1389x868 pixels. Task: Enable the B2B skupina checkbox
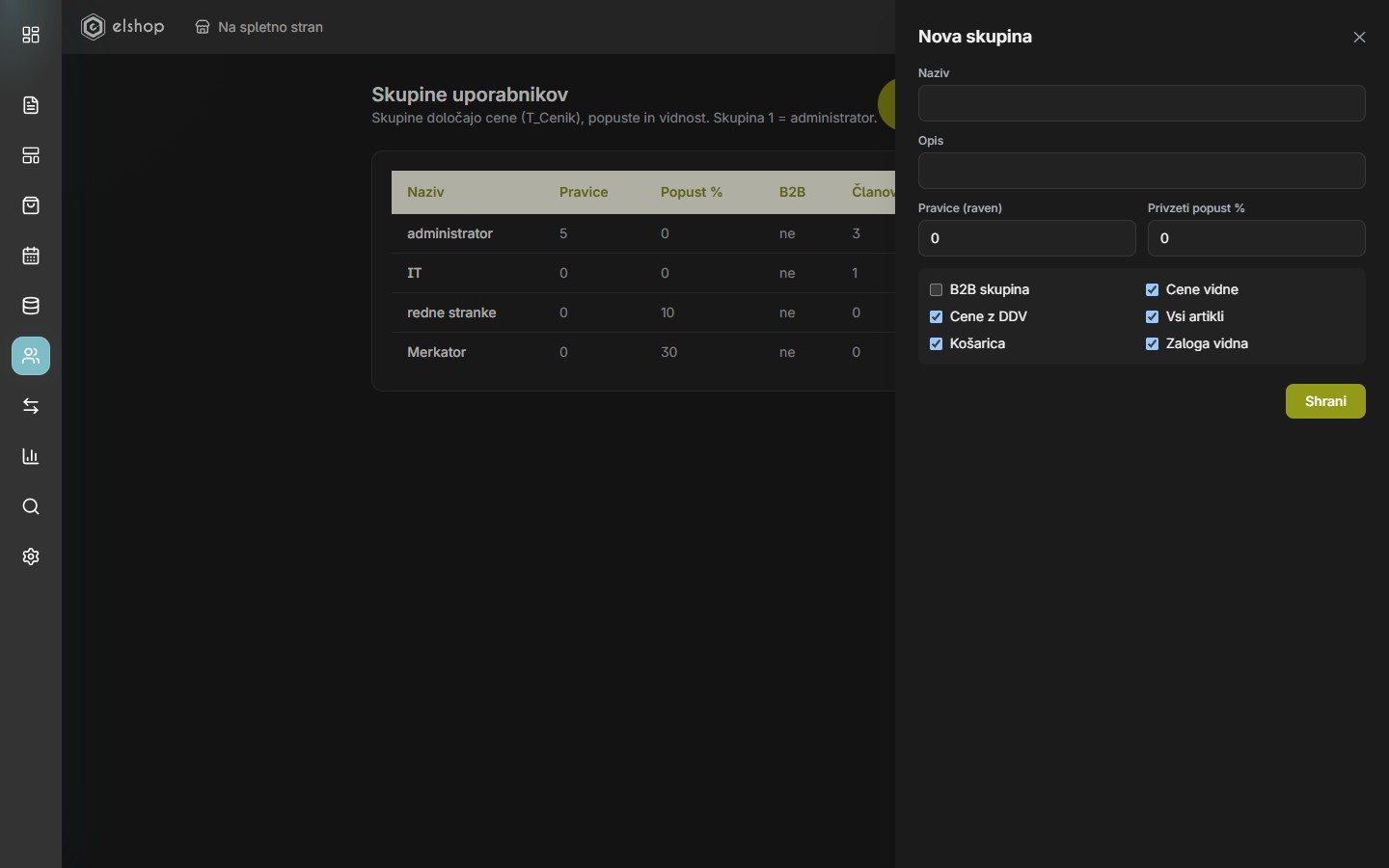[x=936, y=289]
